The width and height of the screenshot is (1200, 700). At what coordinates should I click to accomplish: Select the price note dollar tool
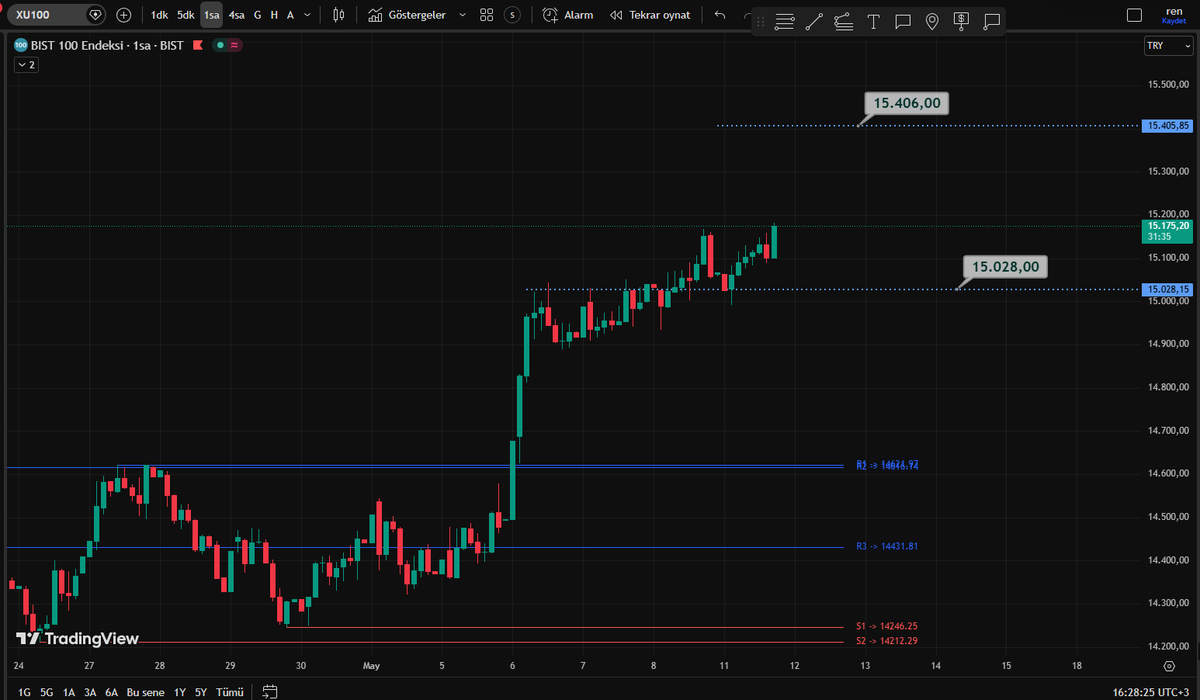[x=961, y=21]
